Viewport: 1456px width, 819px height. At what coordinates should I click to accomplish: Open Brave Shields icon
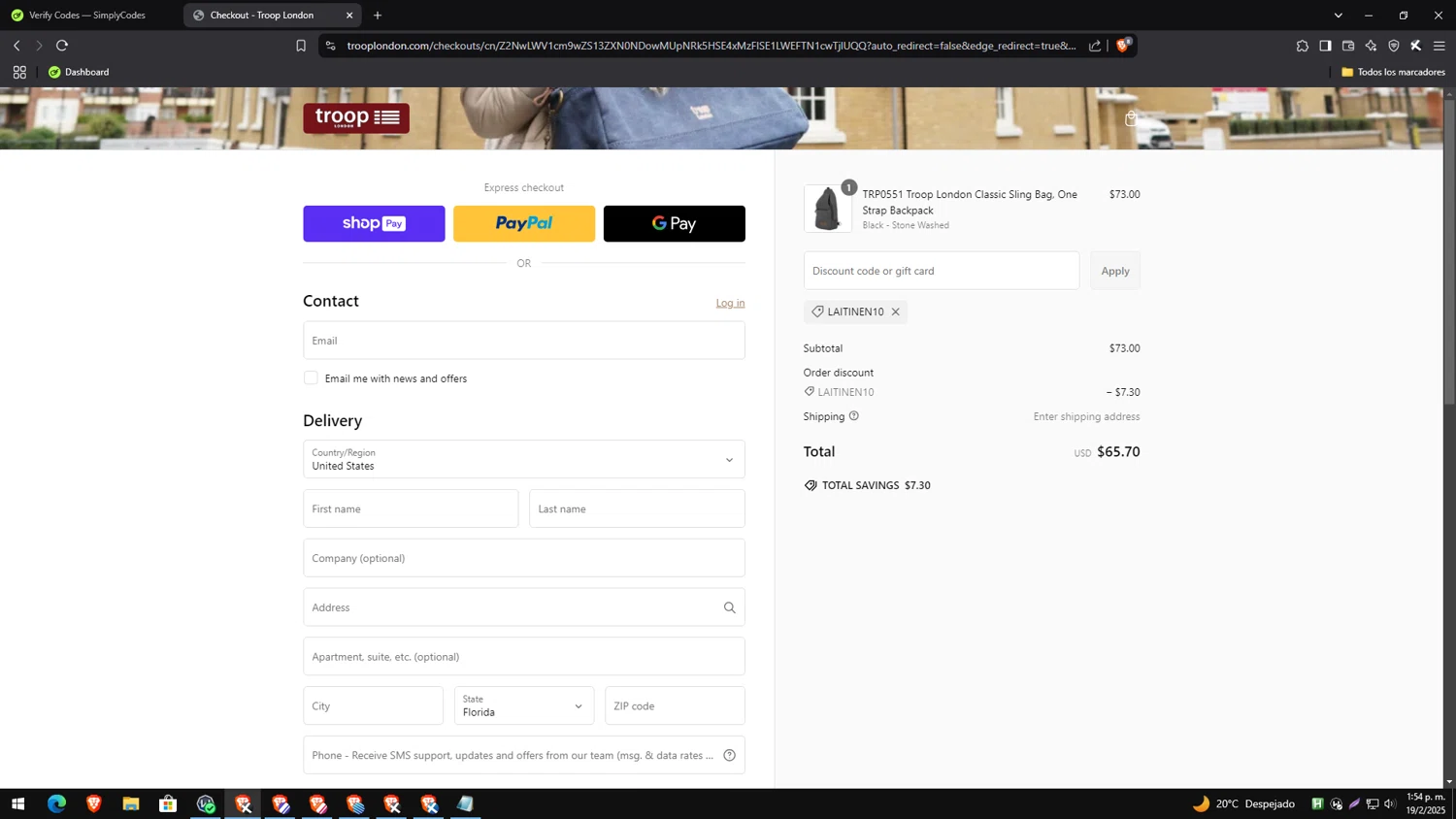pyautogui.click(x=1123, y=45)
